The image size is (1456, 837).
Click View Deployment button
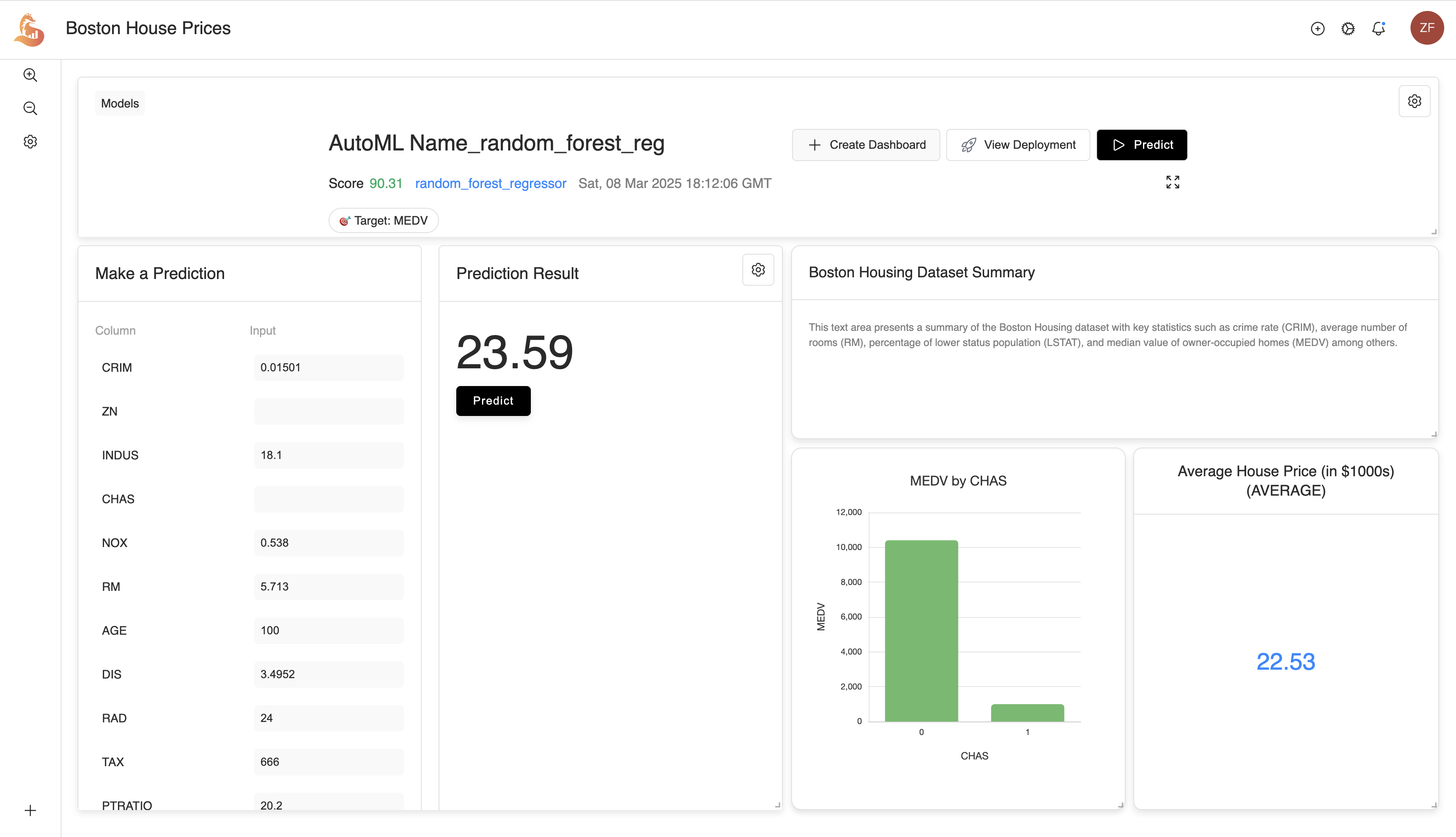1017,145
